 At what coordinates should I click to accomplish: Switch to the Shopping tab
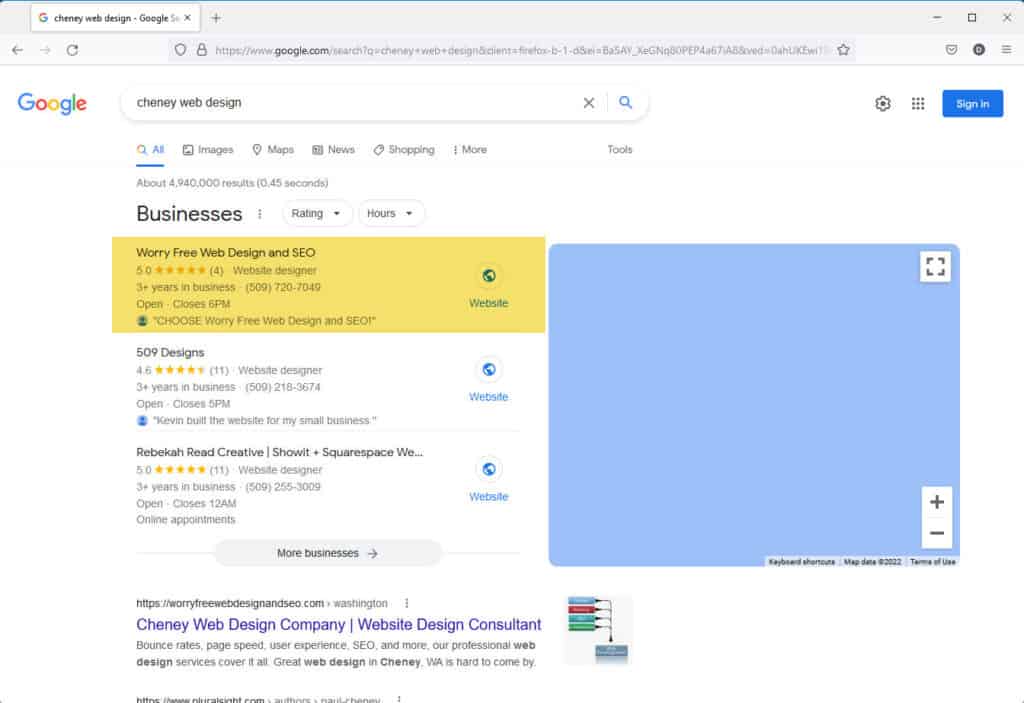pos(404,150)
